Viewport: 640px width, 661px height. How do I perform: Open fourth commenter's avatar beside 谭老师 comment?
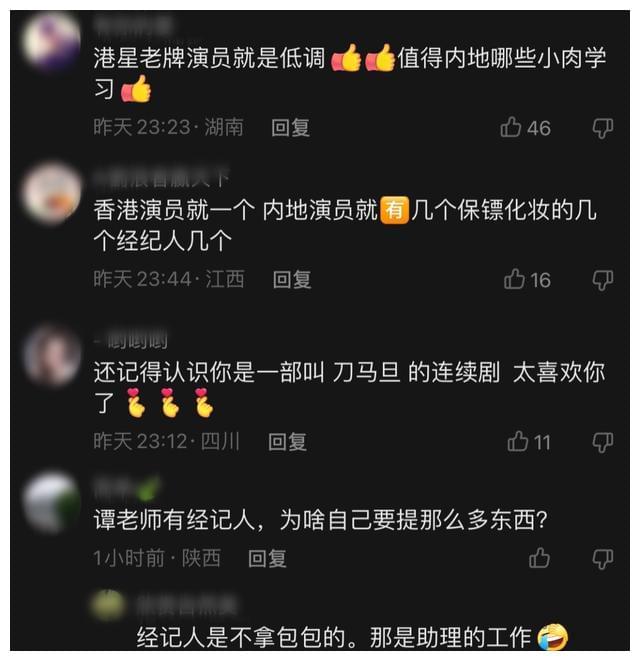point(51,502)
